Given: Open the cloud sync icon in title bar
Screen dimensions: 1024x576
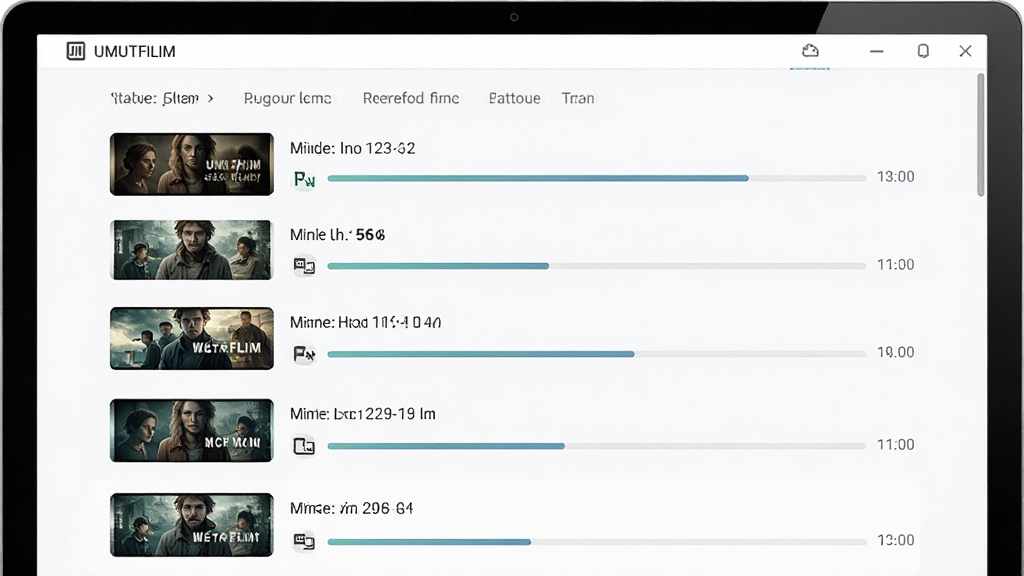Looking at the screenshot, I should 810,51.
